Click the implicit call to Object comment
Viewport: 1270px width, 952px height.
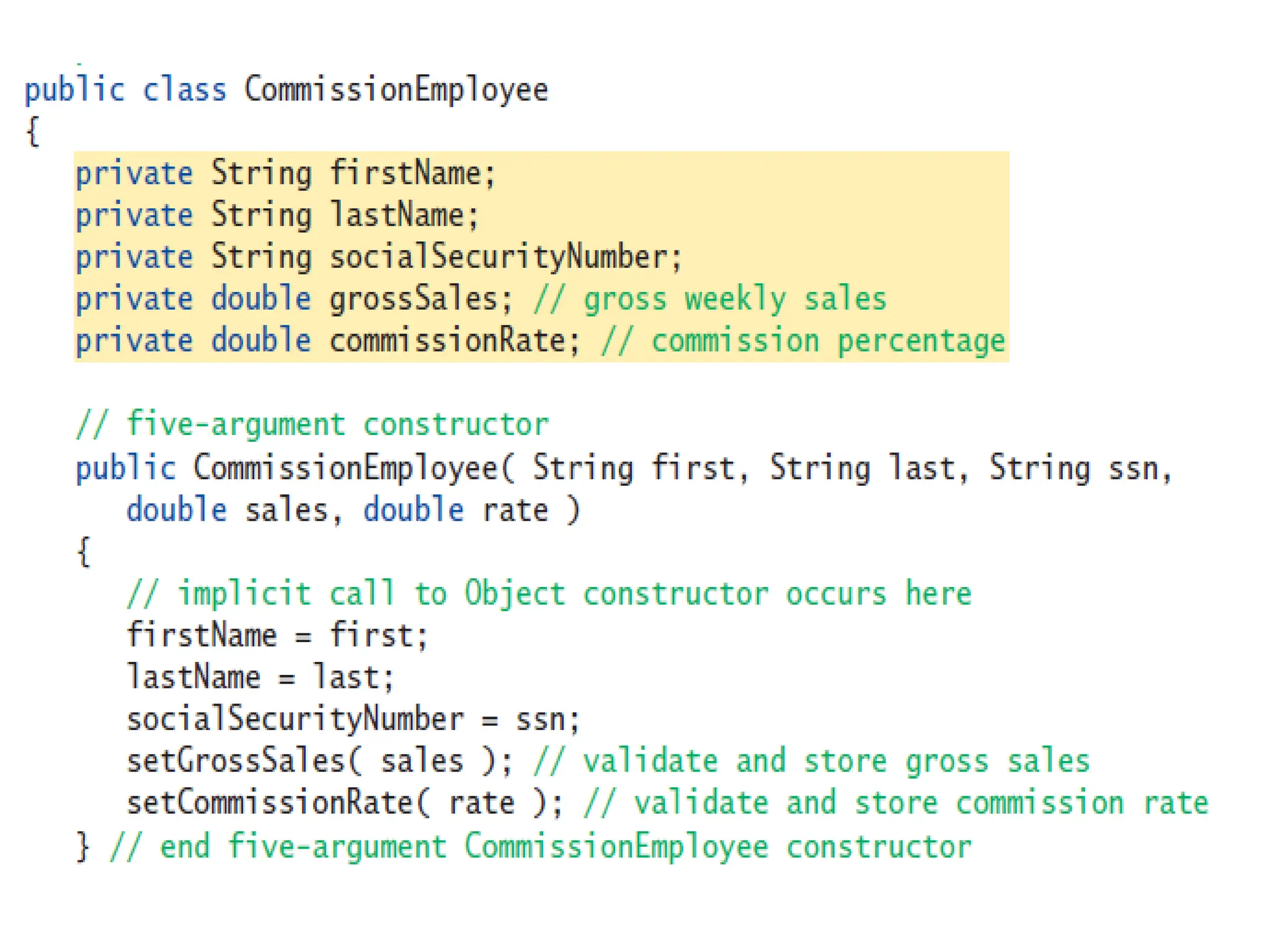click(x=549, y=594)
